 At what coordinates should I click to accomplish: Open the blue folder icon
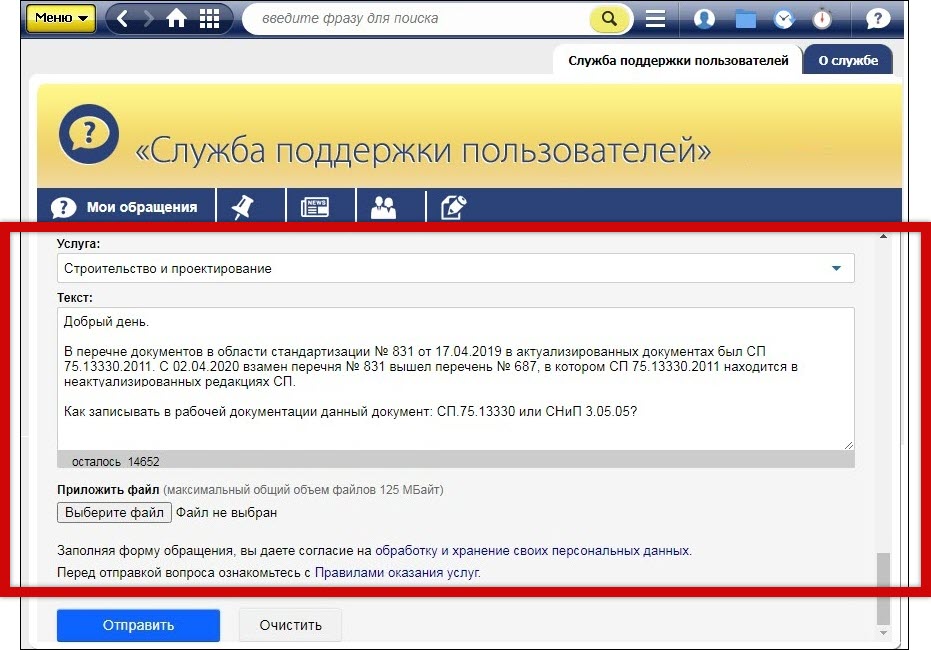745,19
